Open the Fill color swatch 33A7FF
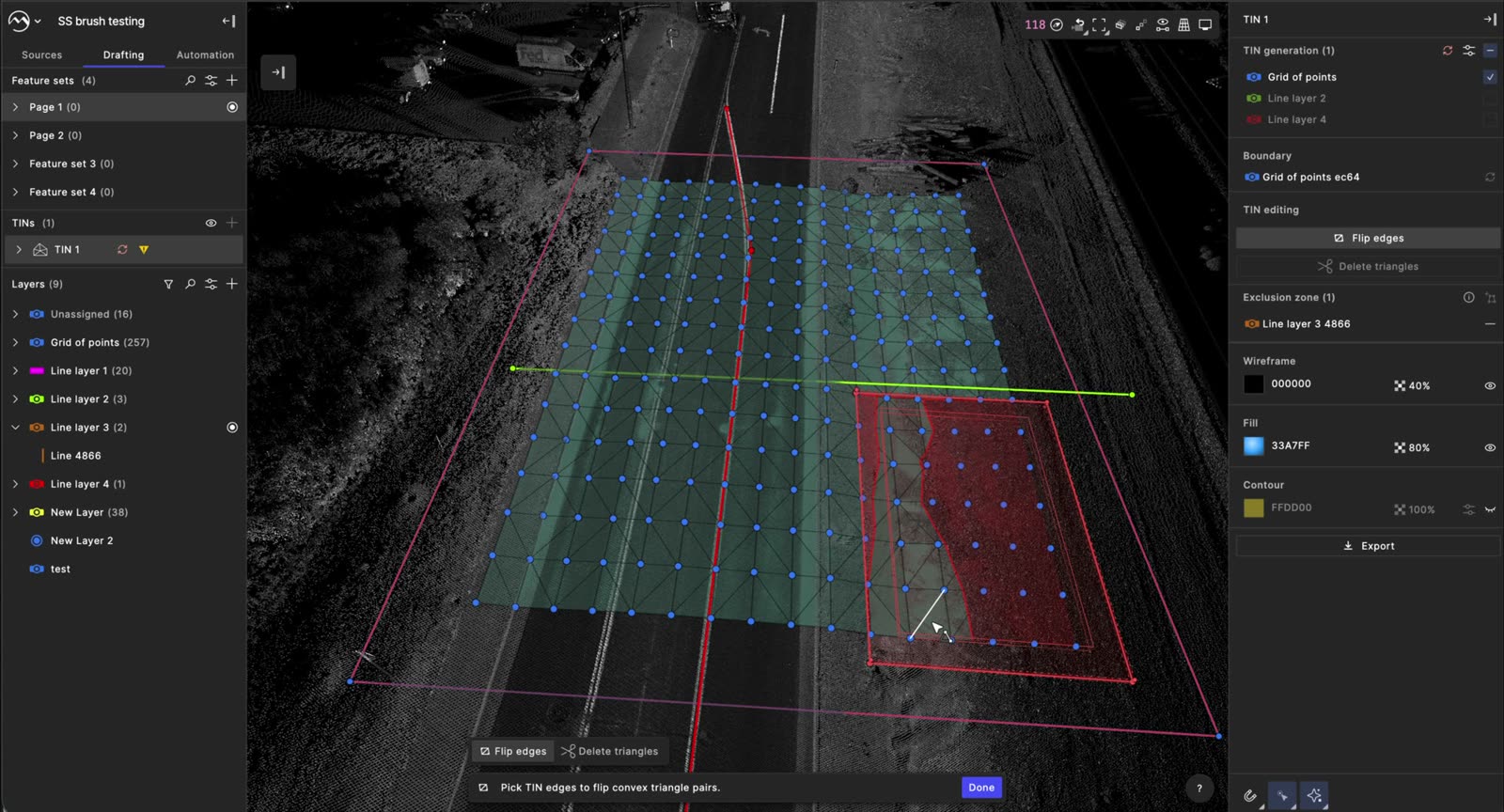The image size is (1504, 812). (1254, 446)
